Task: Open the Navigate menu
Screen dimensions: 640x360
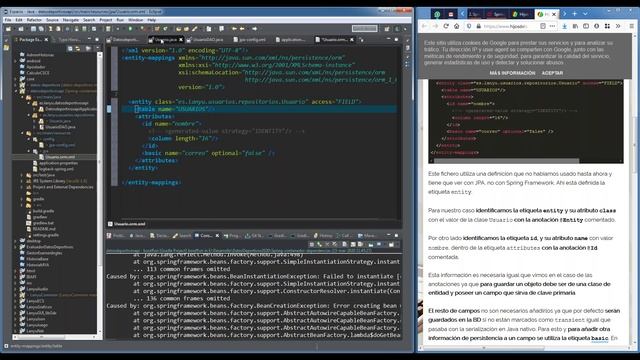Action: (71, 20)
